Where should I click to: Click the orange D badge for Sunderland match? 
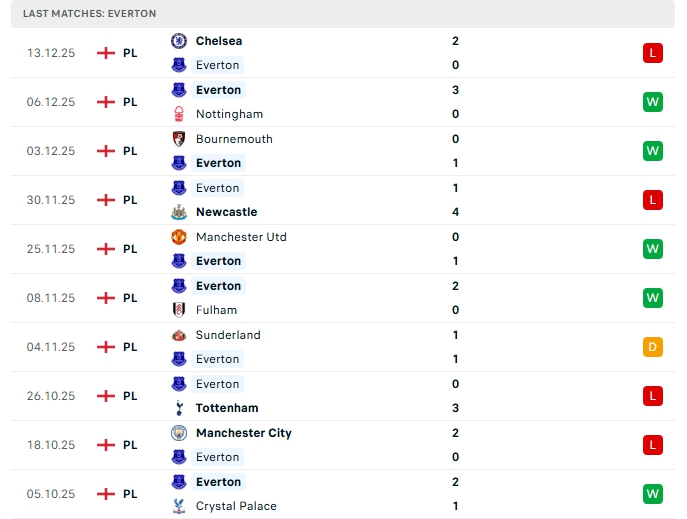coord(653,347)
